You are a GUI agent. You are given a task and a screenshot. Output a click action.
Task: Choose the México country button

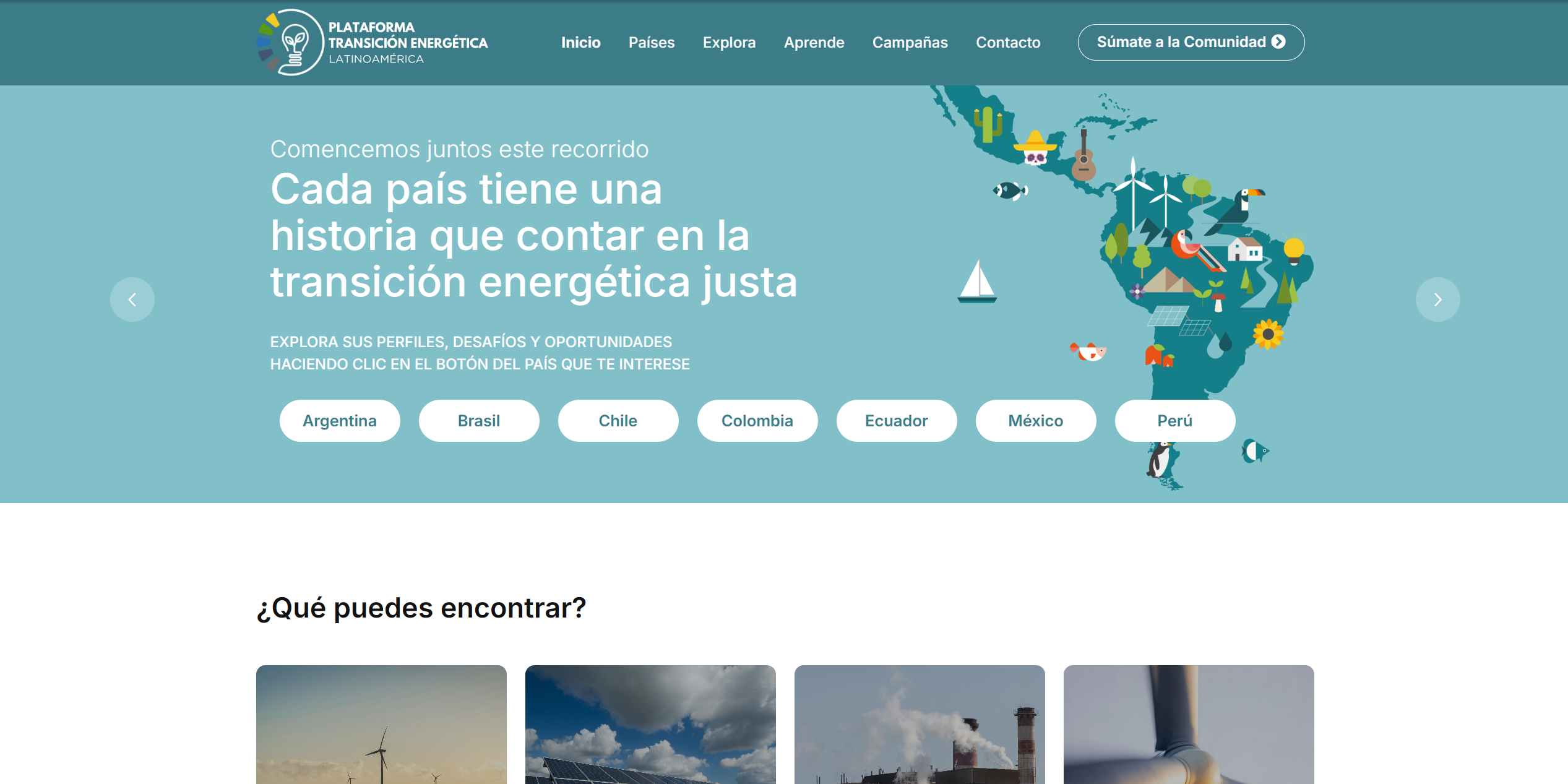point(1035,421)
